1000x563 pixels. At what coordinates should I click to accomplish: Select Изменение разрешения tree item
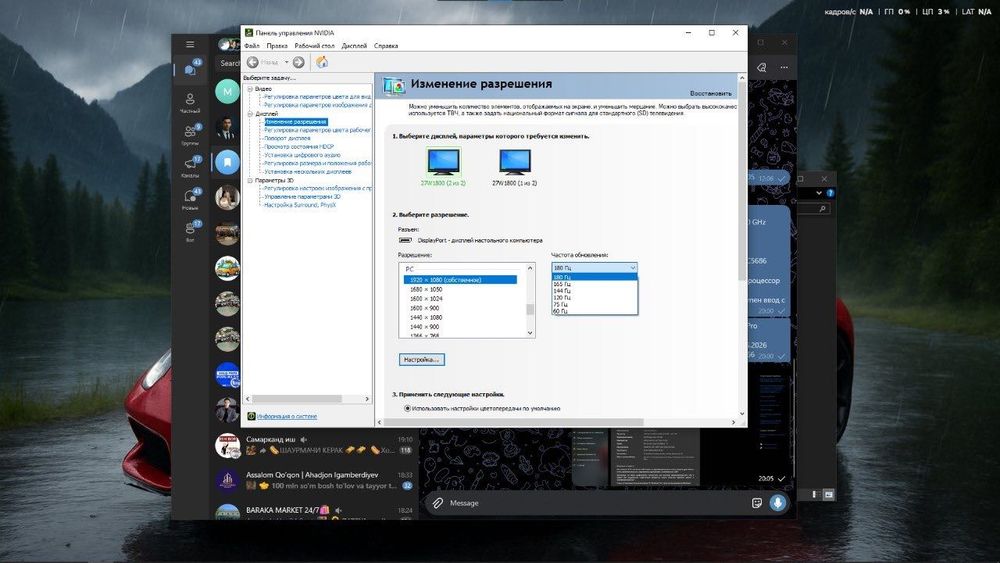(x=296, y=122)
